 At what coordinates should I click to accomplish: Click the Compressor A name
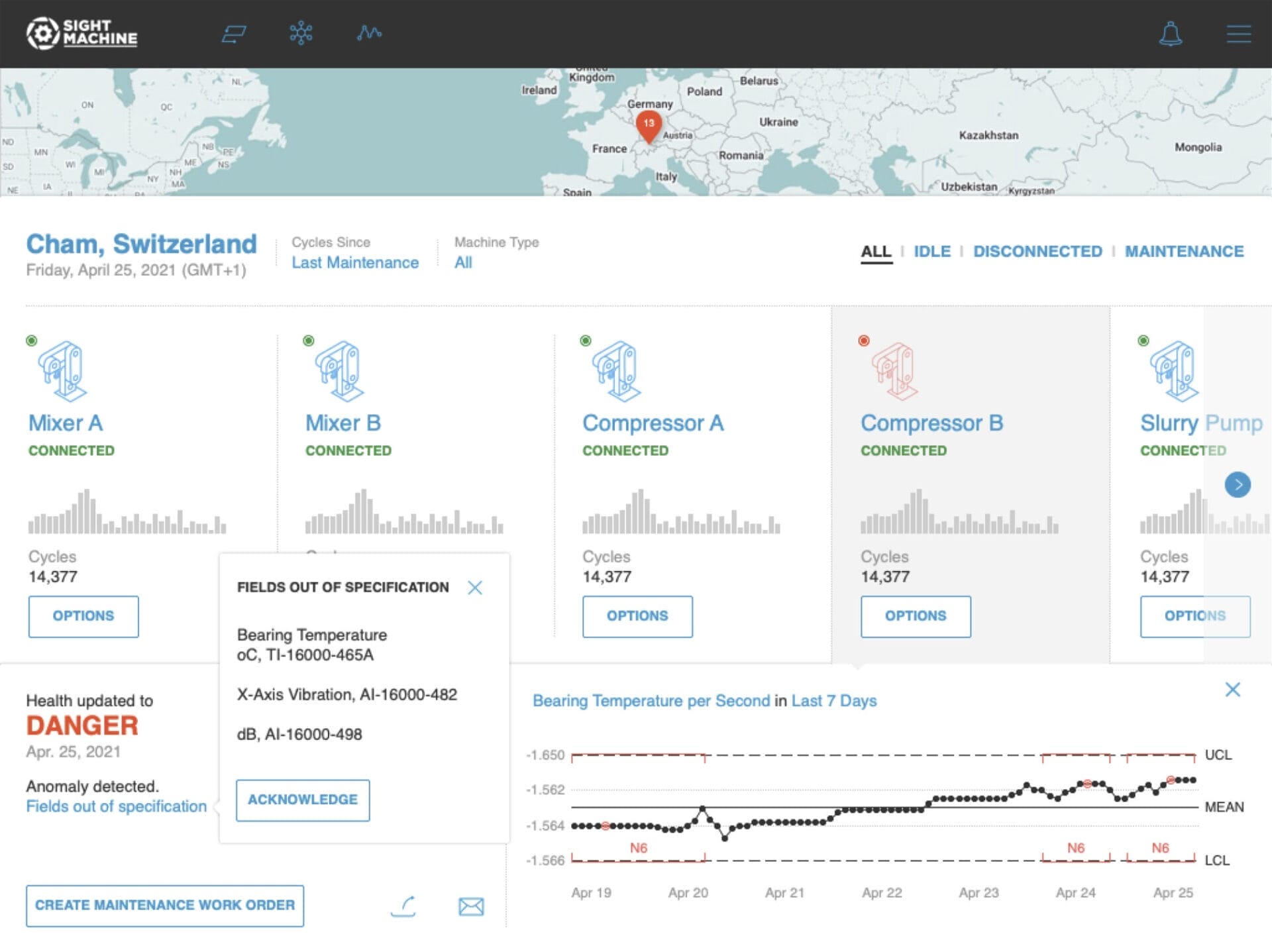click(653, 423)
